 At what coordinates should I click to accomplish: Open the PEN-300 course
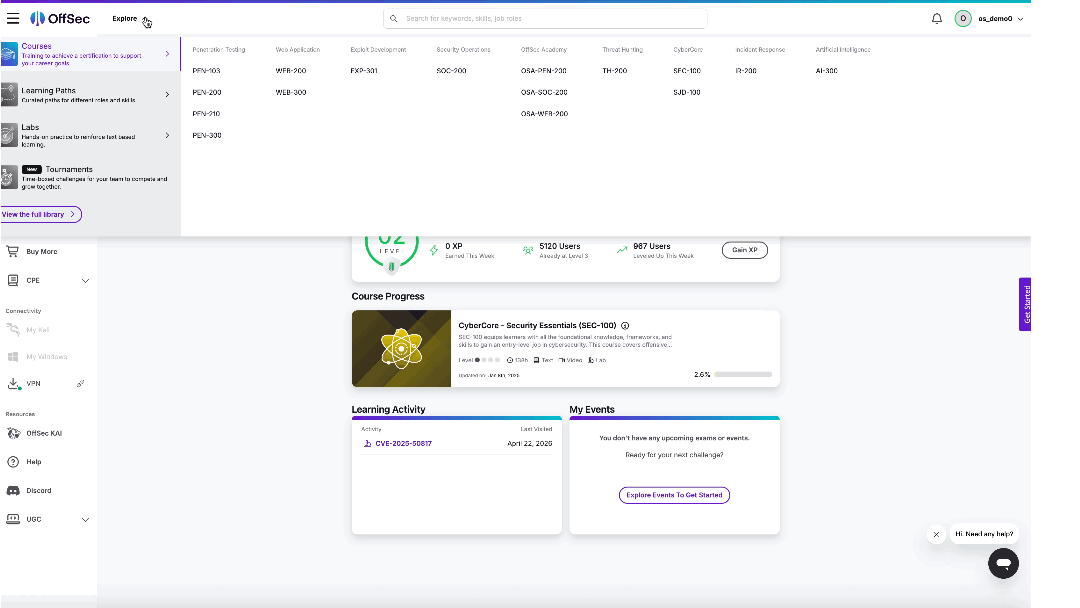tap(207, 136)
